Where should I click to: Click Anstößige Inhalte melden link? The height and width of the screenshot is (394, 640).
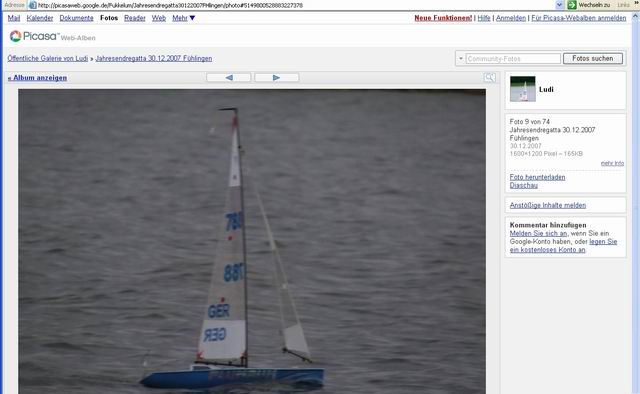pyautogui.click(x=547, y=205)
